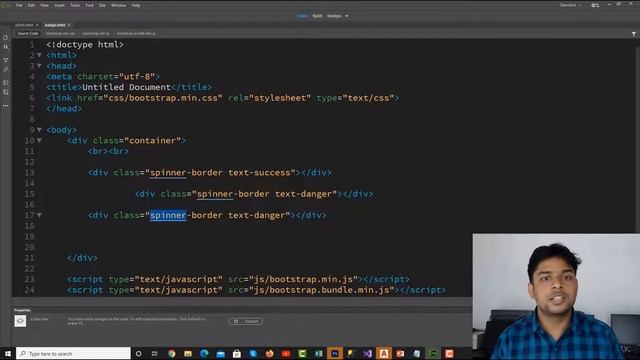
Task: Open the first bootstrap related file after Source Code
Action: point(60,33)
